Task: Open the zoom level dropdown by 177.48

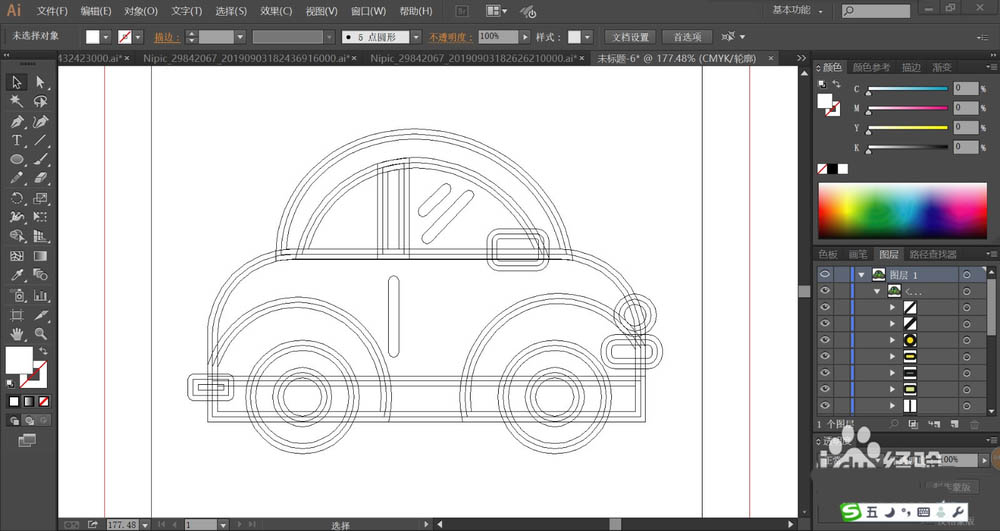Action: (145, 525)
